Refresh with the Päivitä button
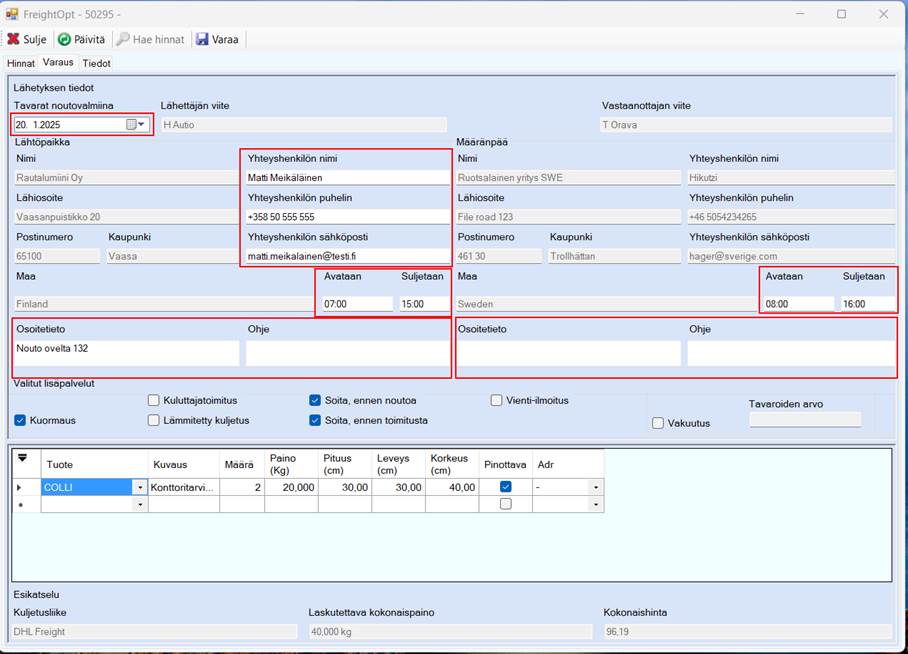This screenshot has height=654, width=908. pyautogui.click(x=82, y=39)
